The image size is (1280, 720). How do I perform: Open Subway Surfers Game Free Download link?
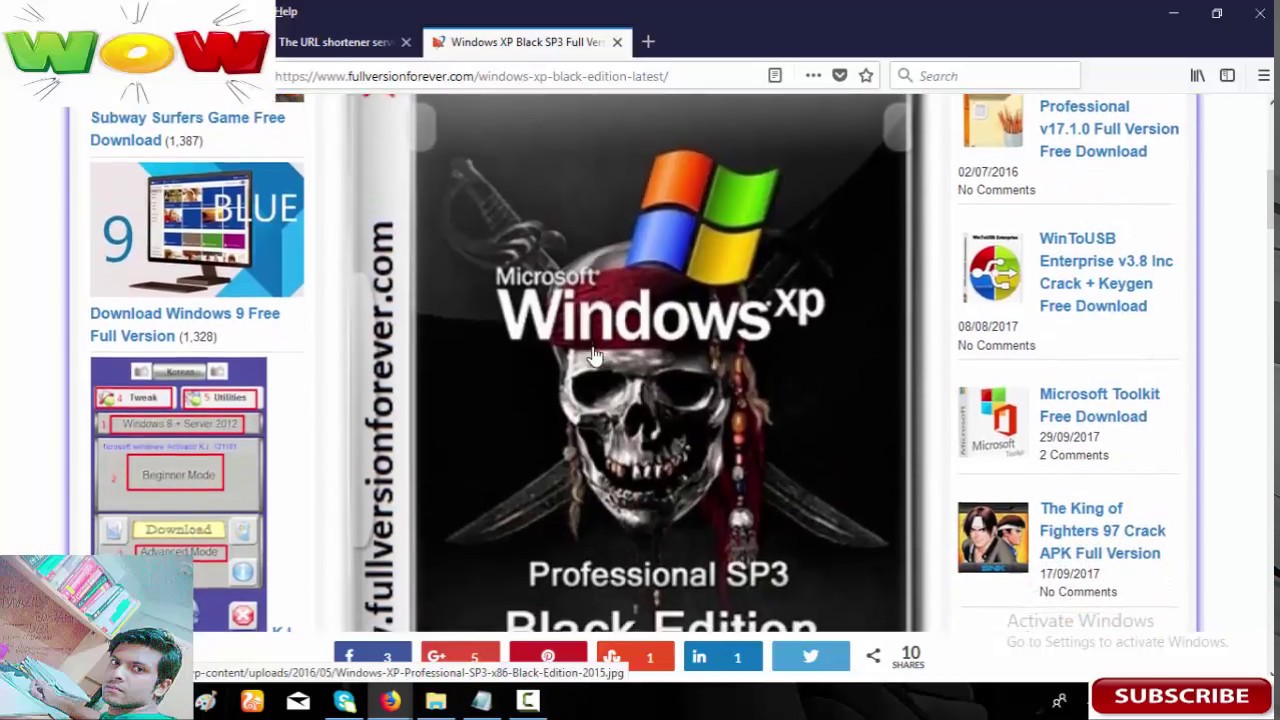point(187,129)
